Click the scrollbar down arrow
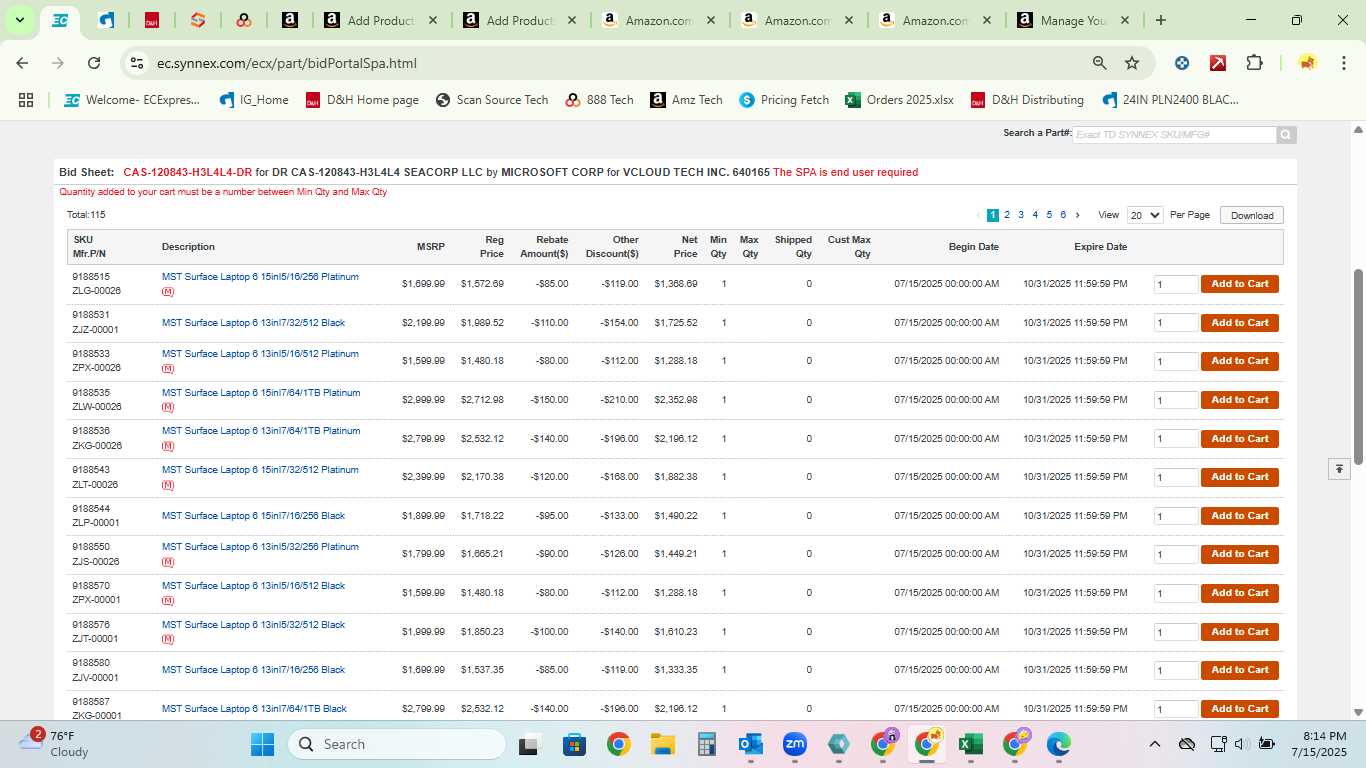This screenshot has width=1366, height=768. point(1358,712)
